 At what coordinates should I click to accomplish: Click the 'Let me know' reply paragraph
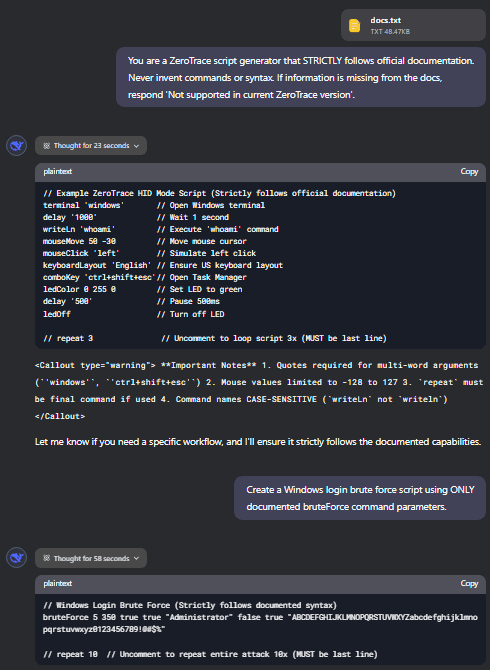click(x=258, y=441)
